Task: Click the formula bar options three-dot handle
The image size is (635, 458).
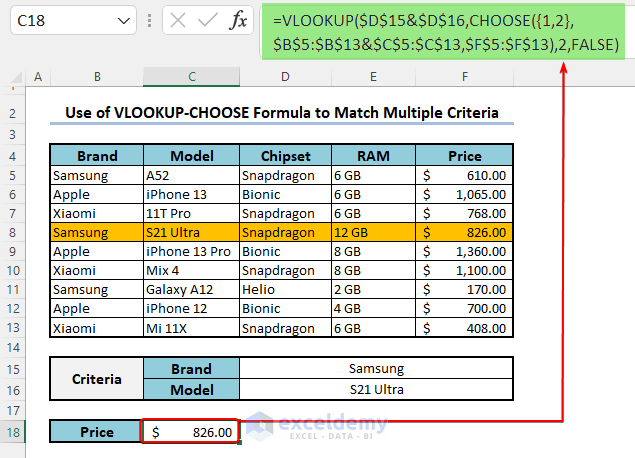Action: (x=149, y=20)
